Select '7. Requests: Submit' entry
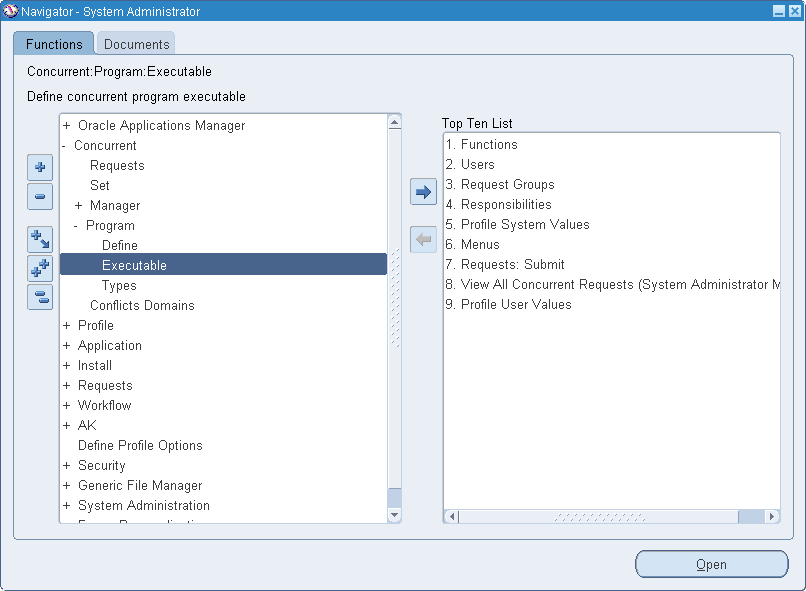The image size is (806, 591). pos(505,265)
